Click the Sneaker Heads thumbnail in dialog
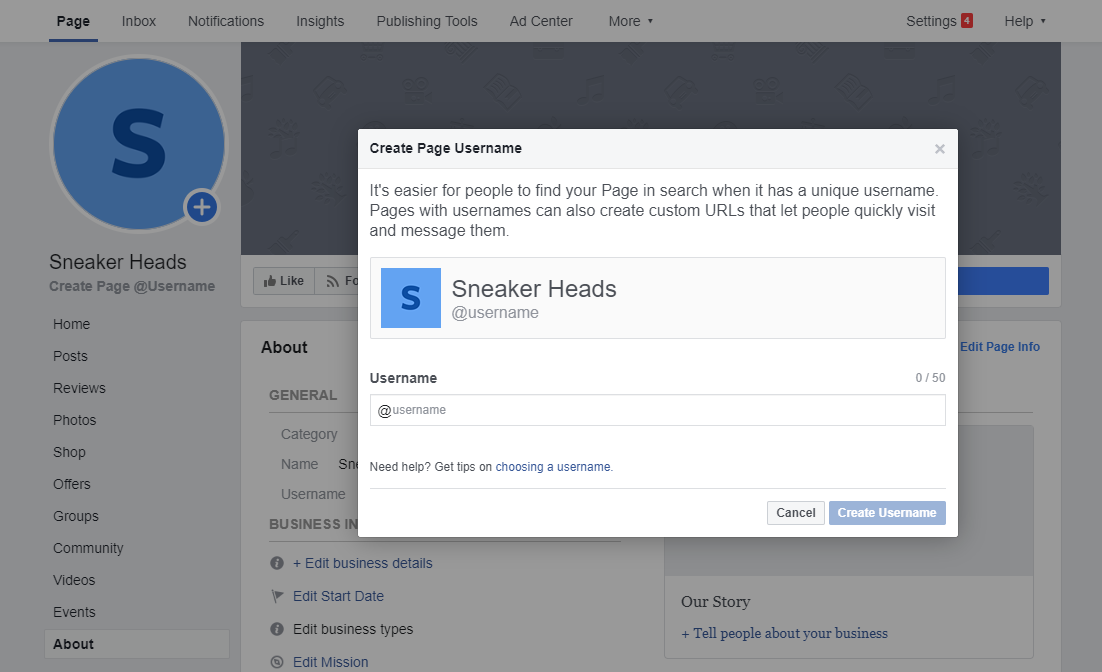The height and width of the screenshot is (672, 1102). pos(410,298)
